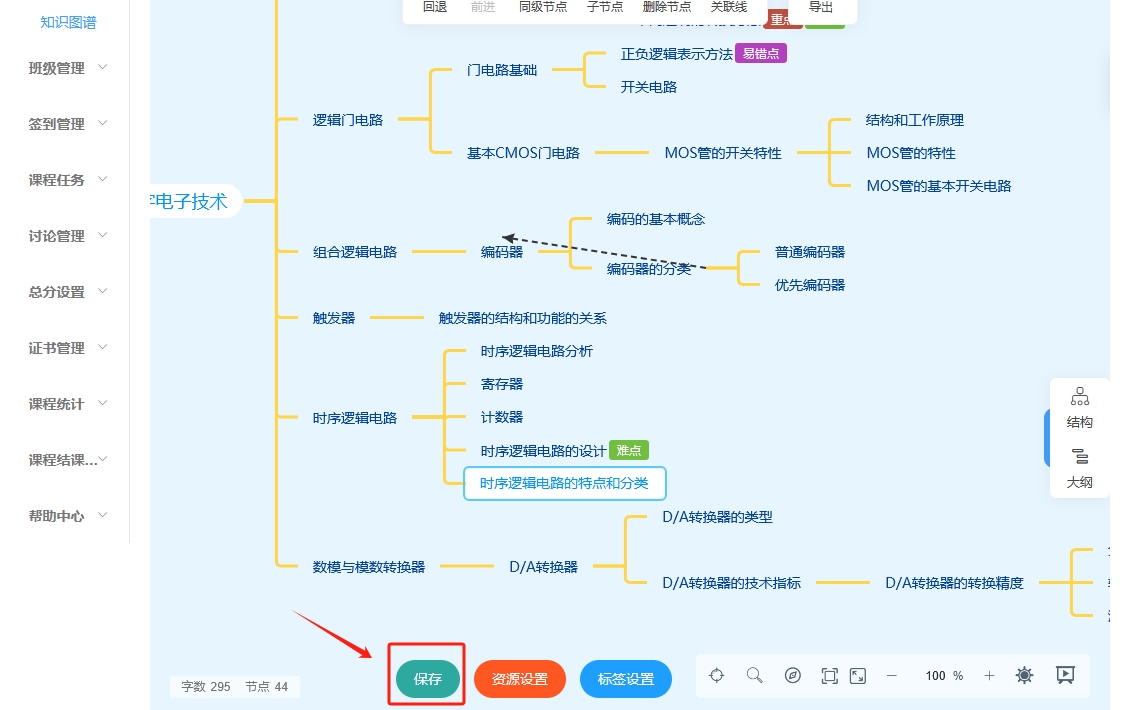
Task: Expand the 班级管理 sidebar menu
Action: [68, 68]
